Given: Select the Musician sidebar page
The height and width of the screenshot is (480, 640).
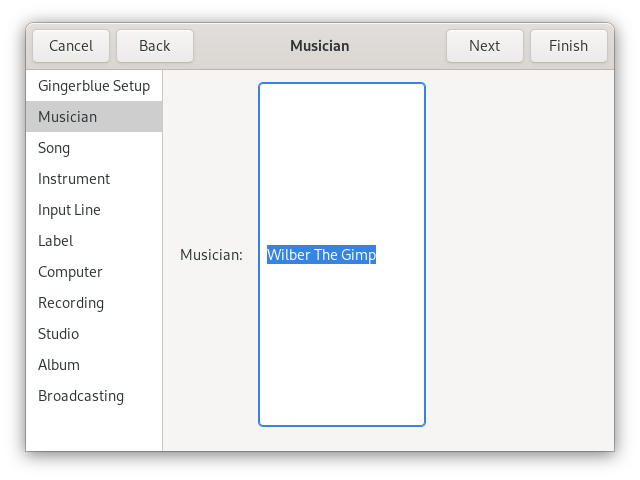Looking at the screenshot, I should pos(68,117).
